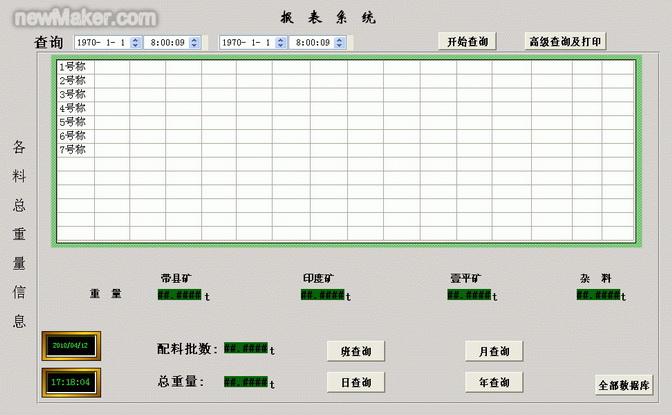Viewport: 672px width, 415px height.
Task: Run the 月查询 monthly query
Action: coord(494,351)
